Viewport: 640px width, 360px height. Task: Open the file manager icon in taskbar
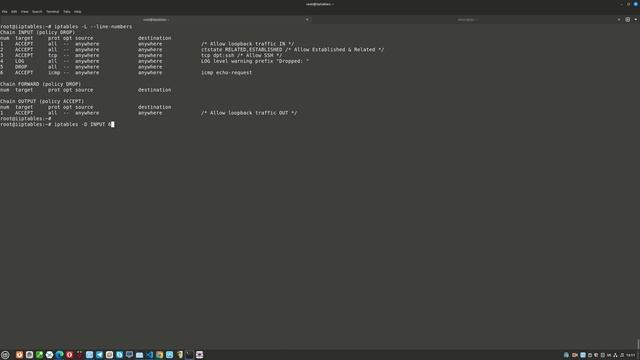(139, 355)
